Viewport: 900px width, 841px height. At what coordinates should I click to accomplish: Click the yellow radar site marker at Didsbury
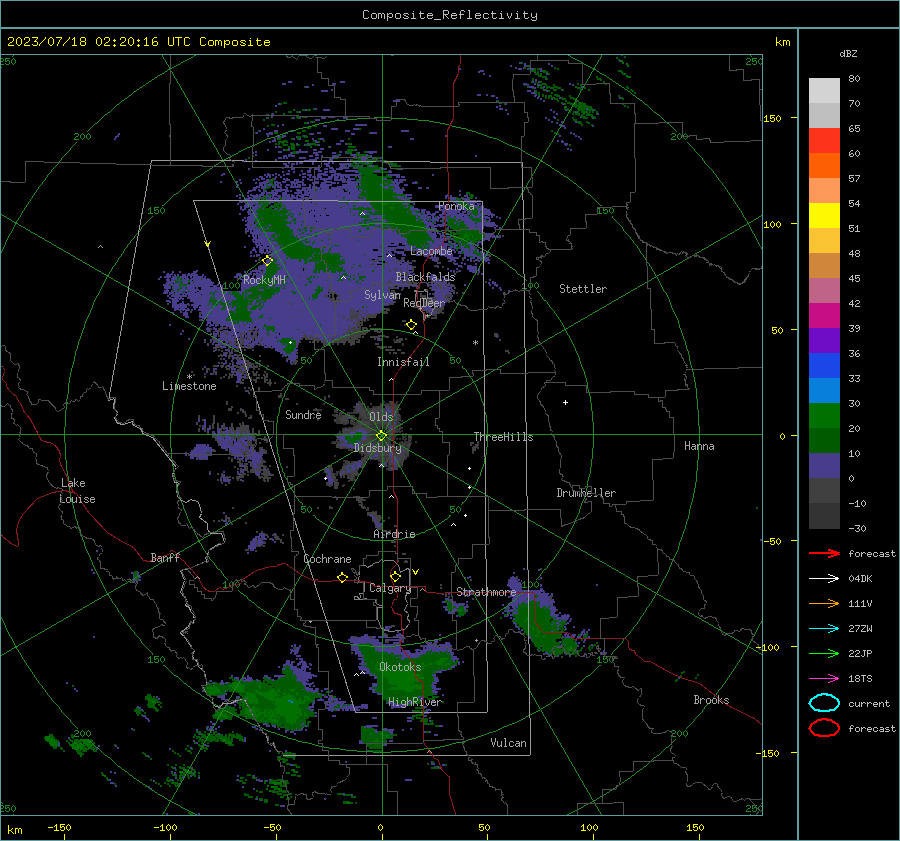[x=381, y=436]
